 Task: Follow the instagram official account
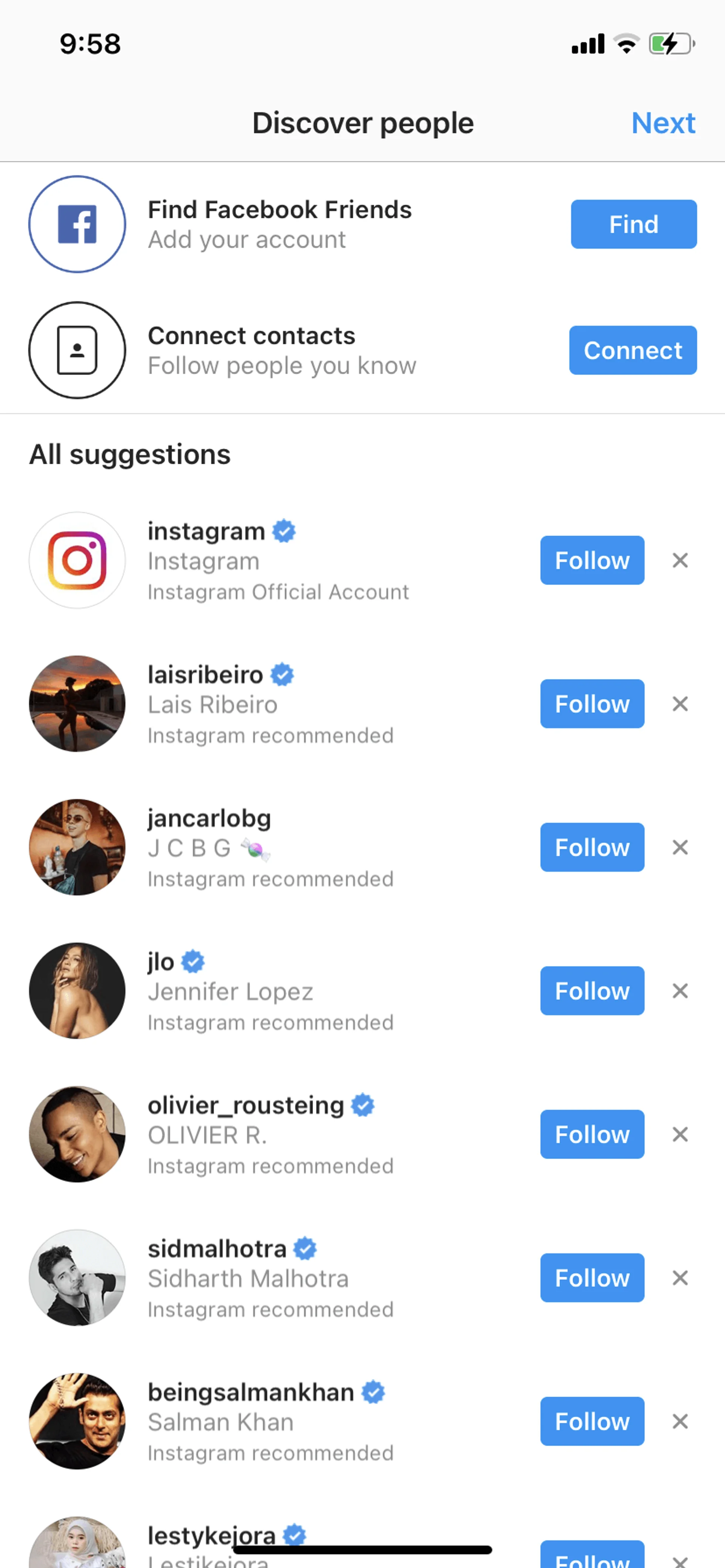tap(592, 560)
